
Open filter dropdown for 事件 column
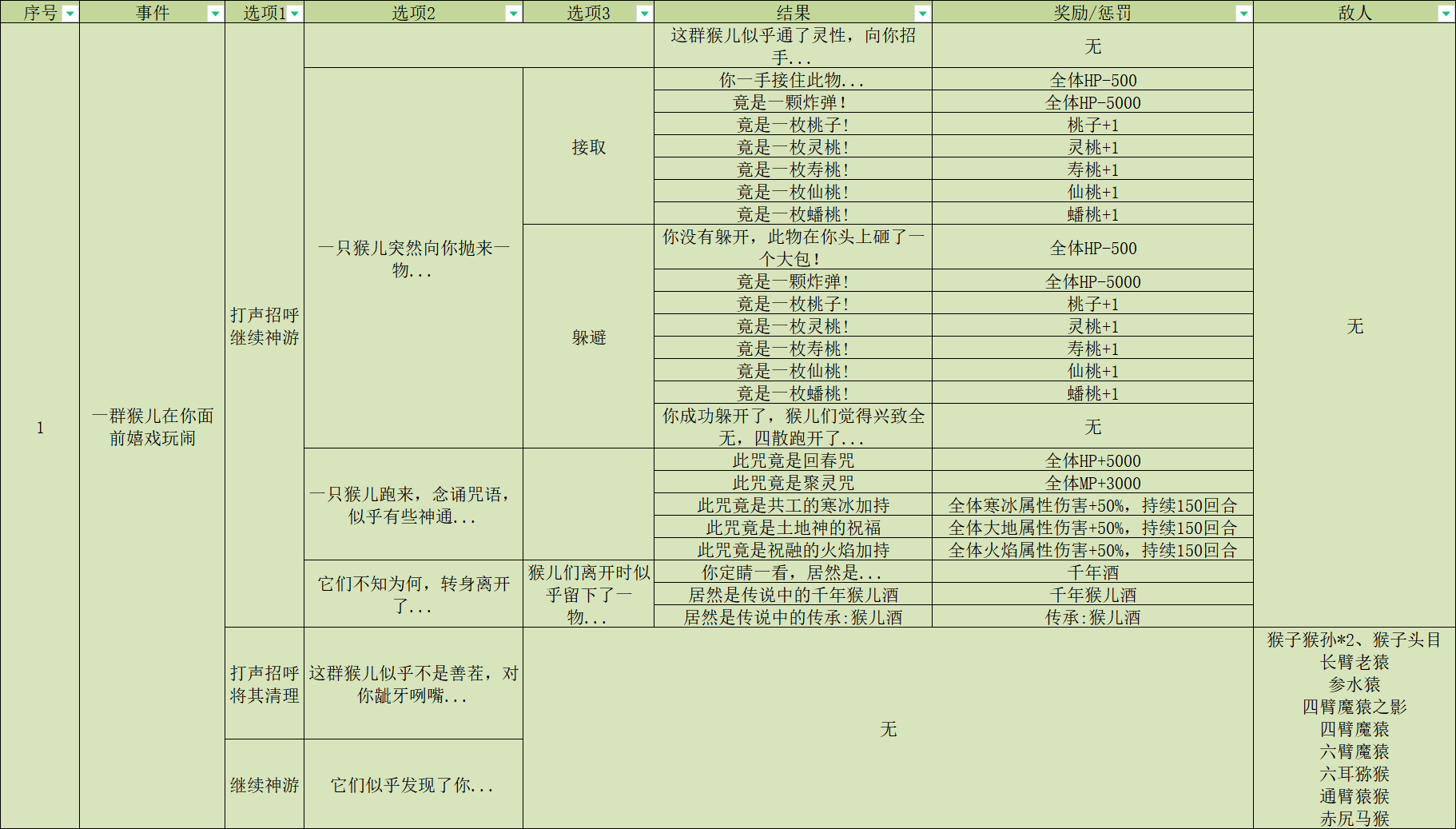[215, 14]
